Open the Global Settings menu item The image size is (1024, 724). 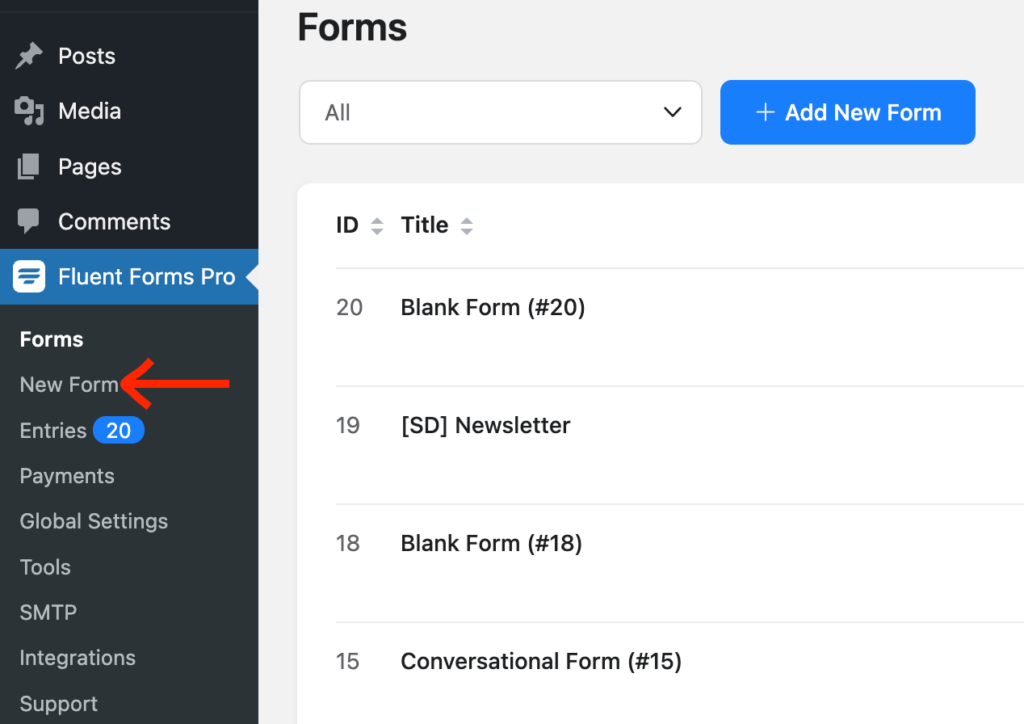click(x=93, y=521)
